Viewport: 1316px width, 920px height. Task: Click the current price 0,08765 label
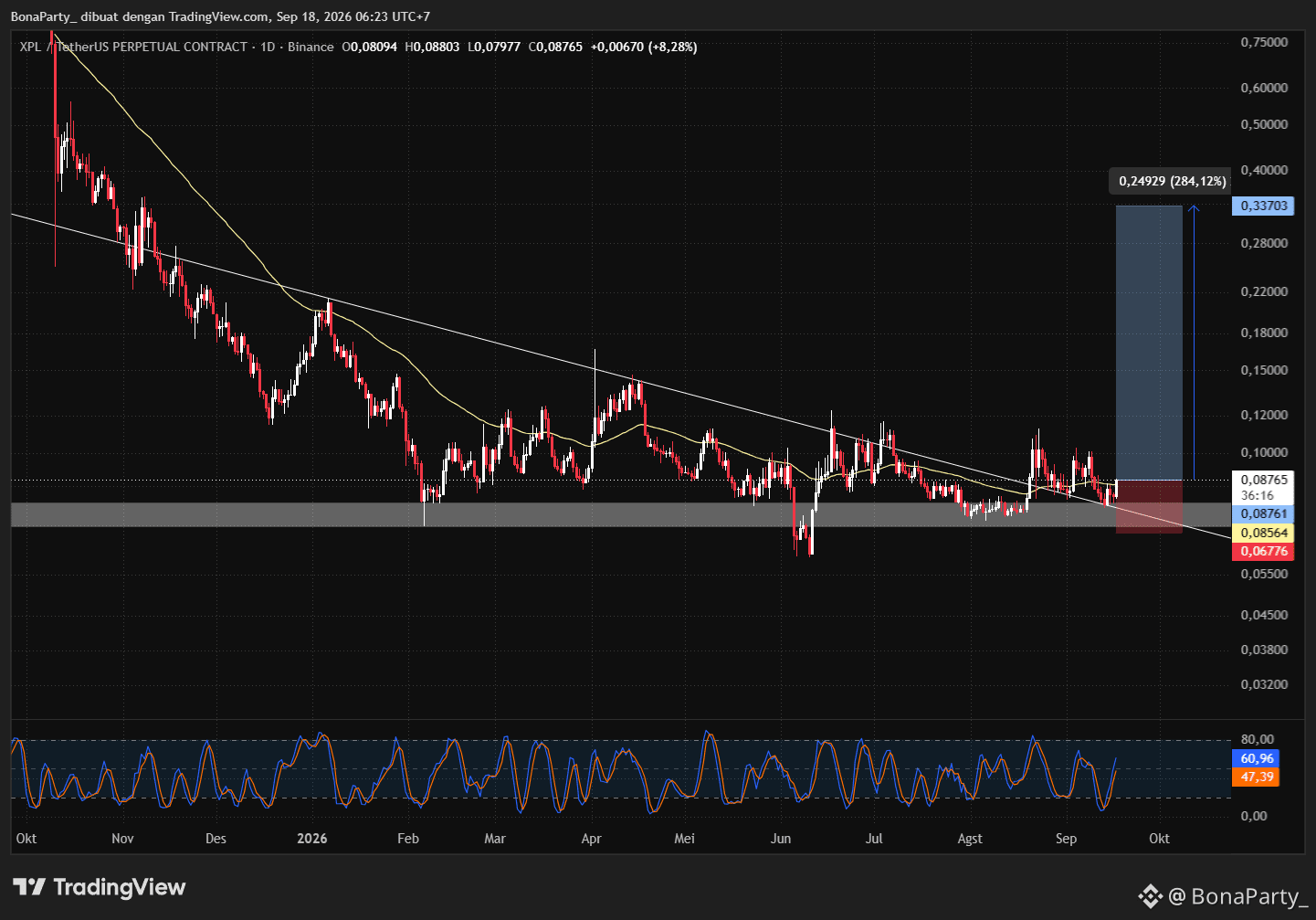pos(1263,480)
